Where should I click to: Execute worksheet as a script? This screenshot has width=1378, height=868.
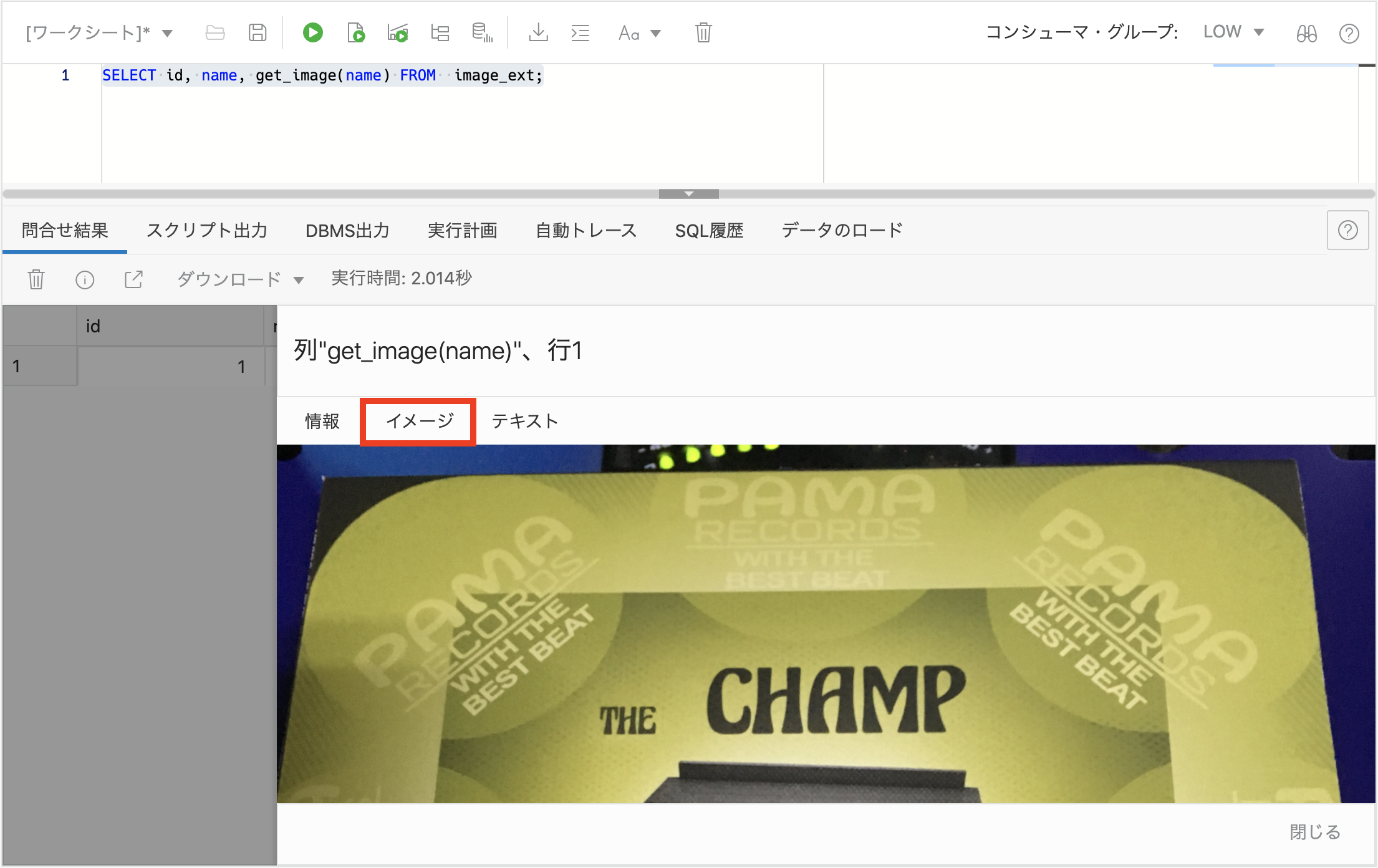(356, 32)
